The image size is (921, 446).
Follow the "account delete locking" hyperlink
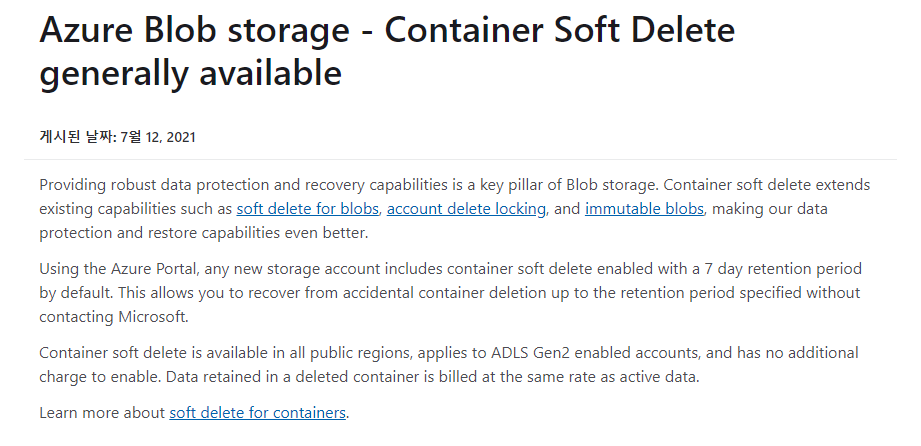click(x=466, y=209)
